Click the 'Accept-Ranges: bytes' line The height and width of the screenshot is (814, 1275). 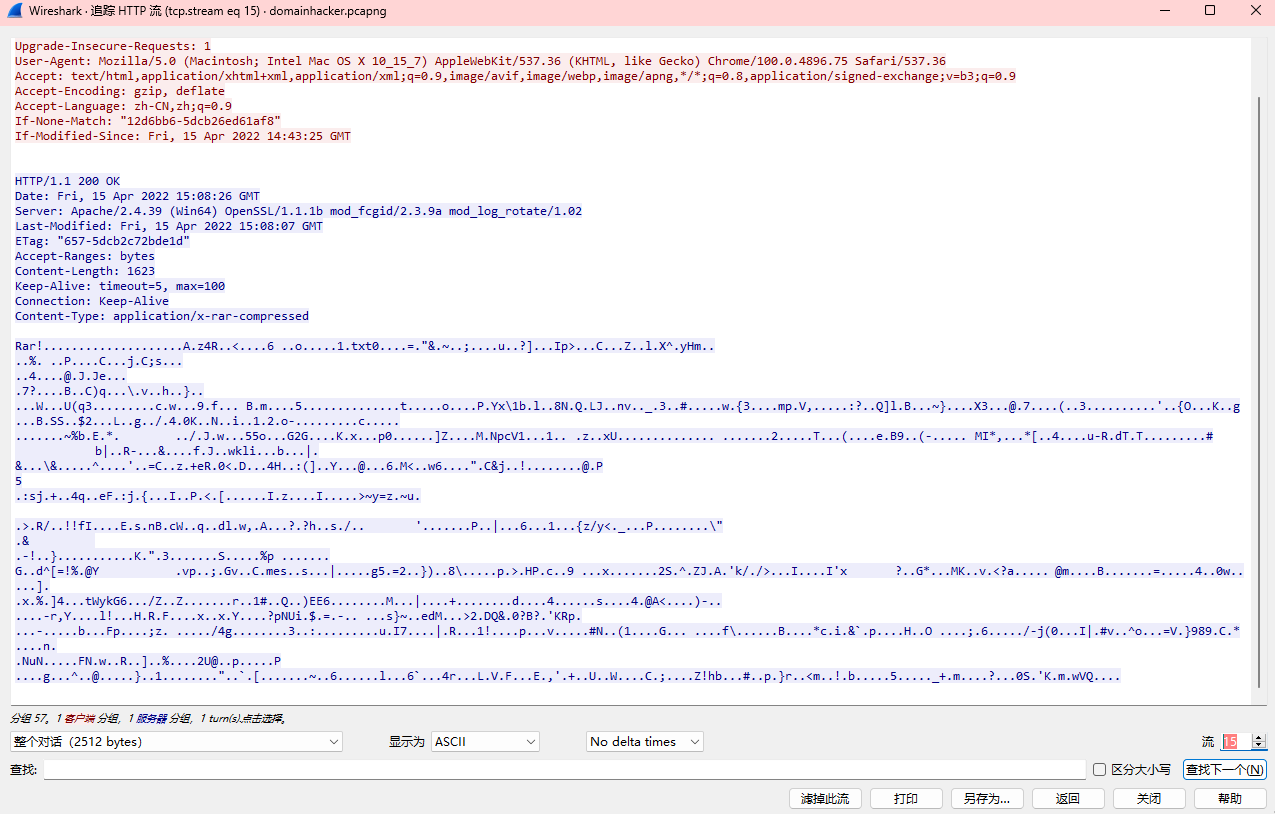tap(85, 256)
